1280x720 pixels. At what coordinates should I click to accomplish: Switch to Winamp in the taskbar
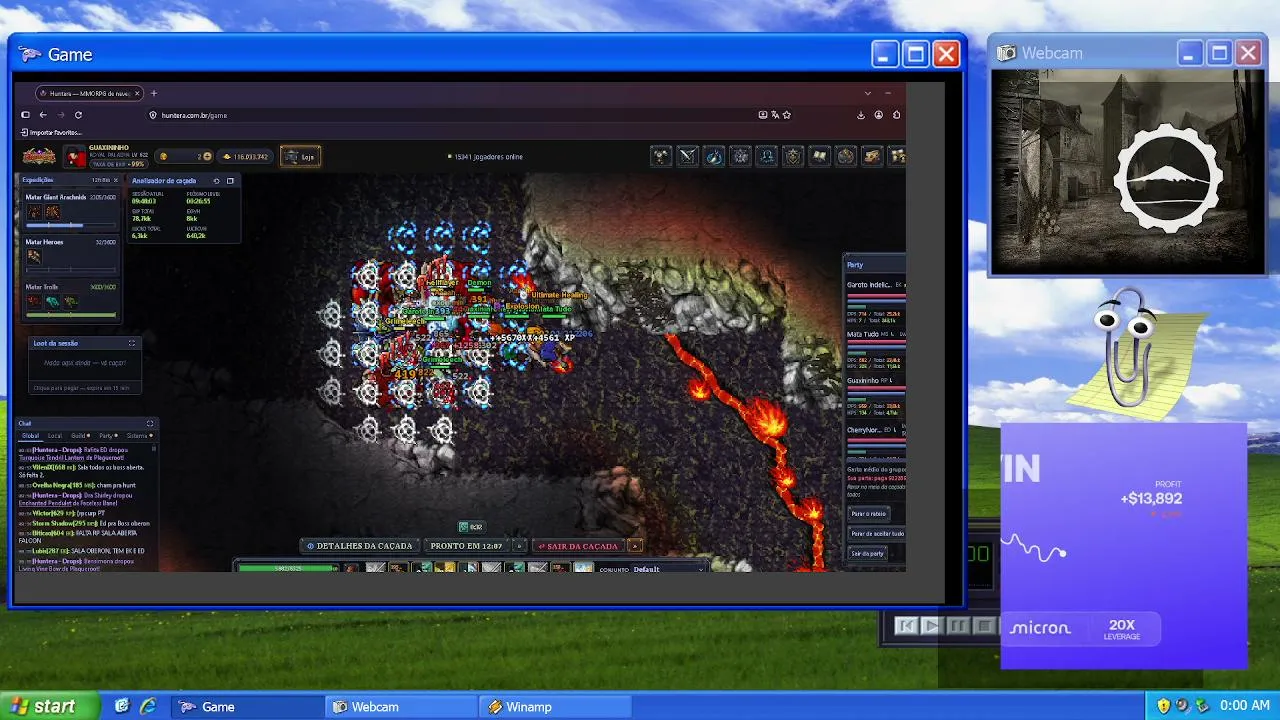pos(554,706)
